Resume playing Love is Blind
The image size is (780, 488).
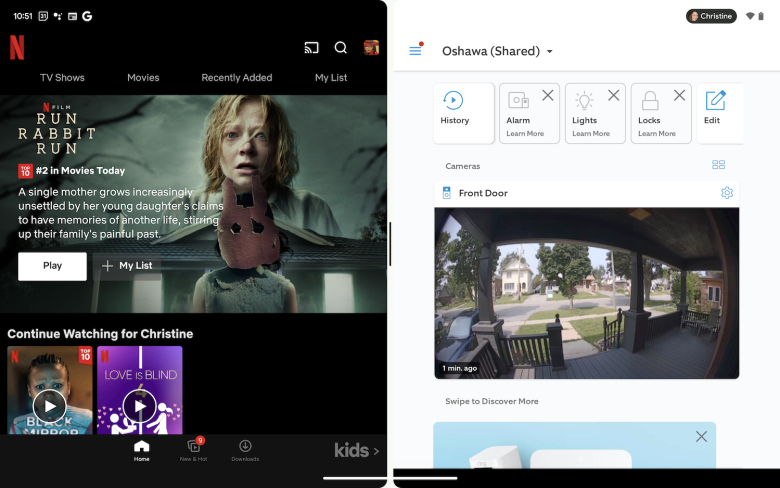click(x=139, y=404)
